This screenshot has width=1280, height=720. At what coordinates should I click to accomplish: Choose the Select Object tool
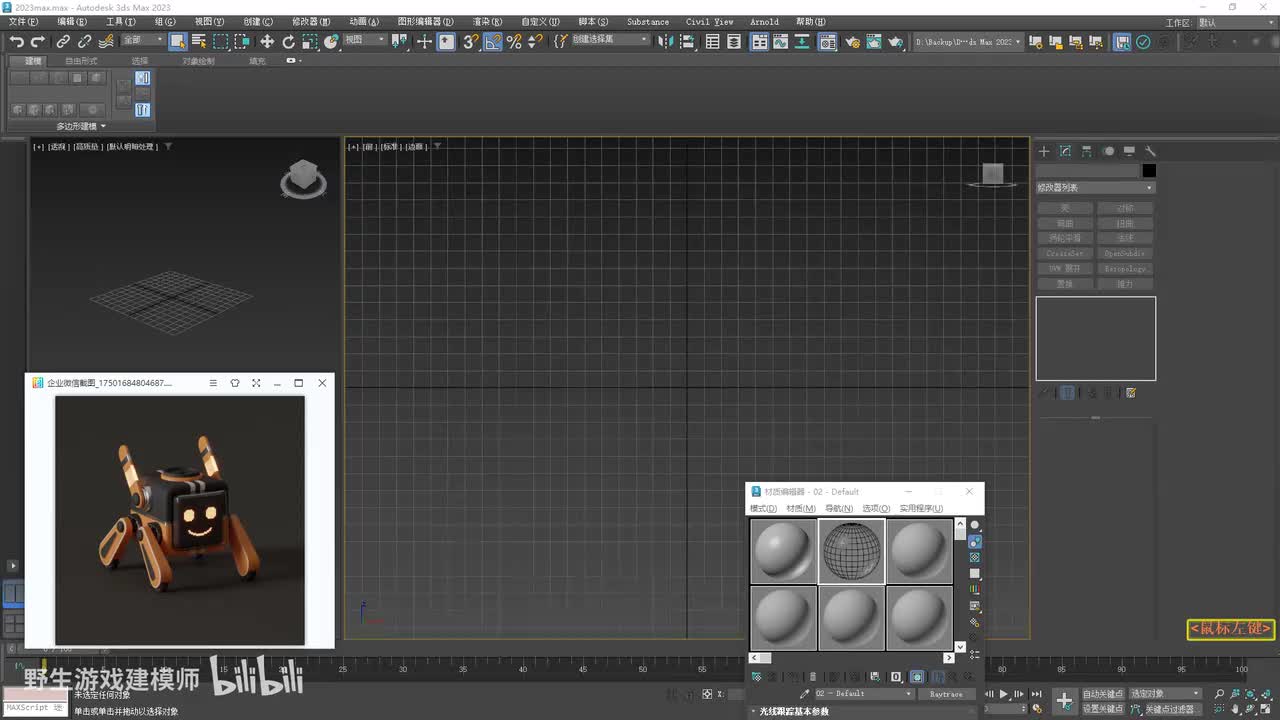pyautogui.click(x=178, y=41)
